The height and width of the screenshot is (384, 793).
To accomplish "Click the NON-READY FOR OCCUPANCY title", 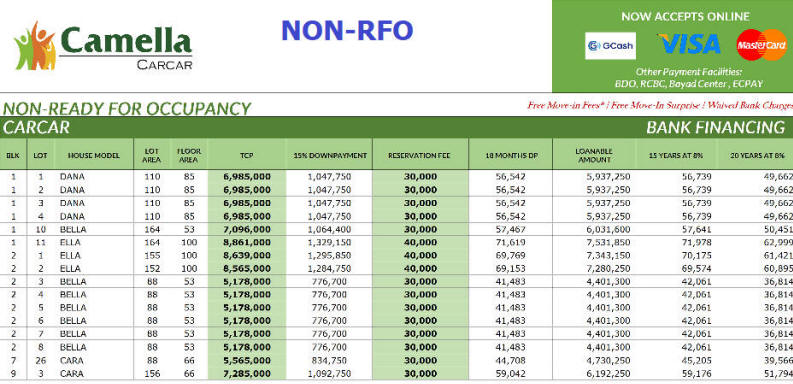I will click(x=127, y=108).
